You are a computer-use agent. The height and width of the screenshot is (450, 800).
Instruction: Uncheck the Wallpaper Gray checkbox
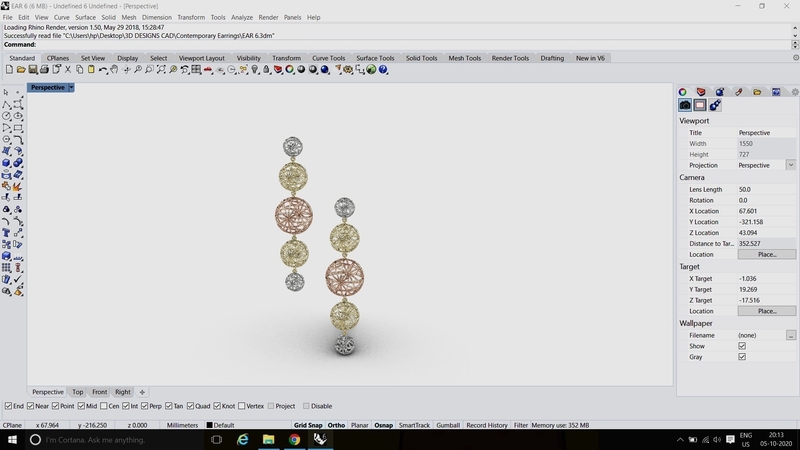click(742, 357)
